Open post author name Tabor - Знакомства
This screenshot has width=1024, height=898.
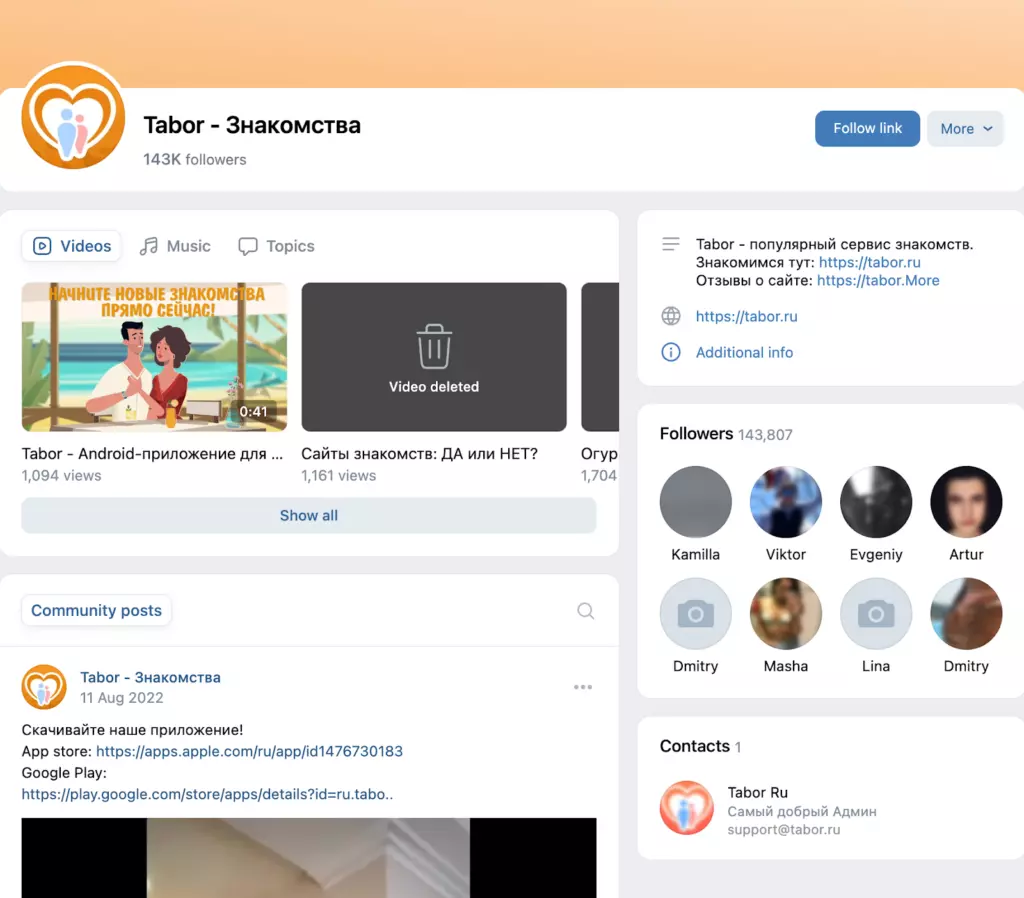(150, 677)
